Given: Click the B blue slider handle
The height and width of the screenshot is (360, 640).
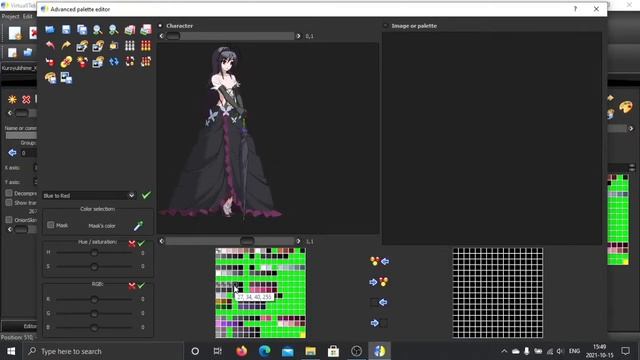Looking at the screenshot, I should pyautogui.click(x=94, y=327).
